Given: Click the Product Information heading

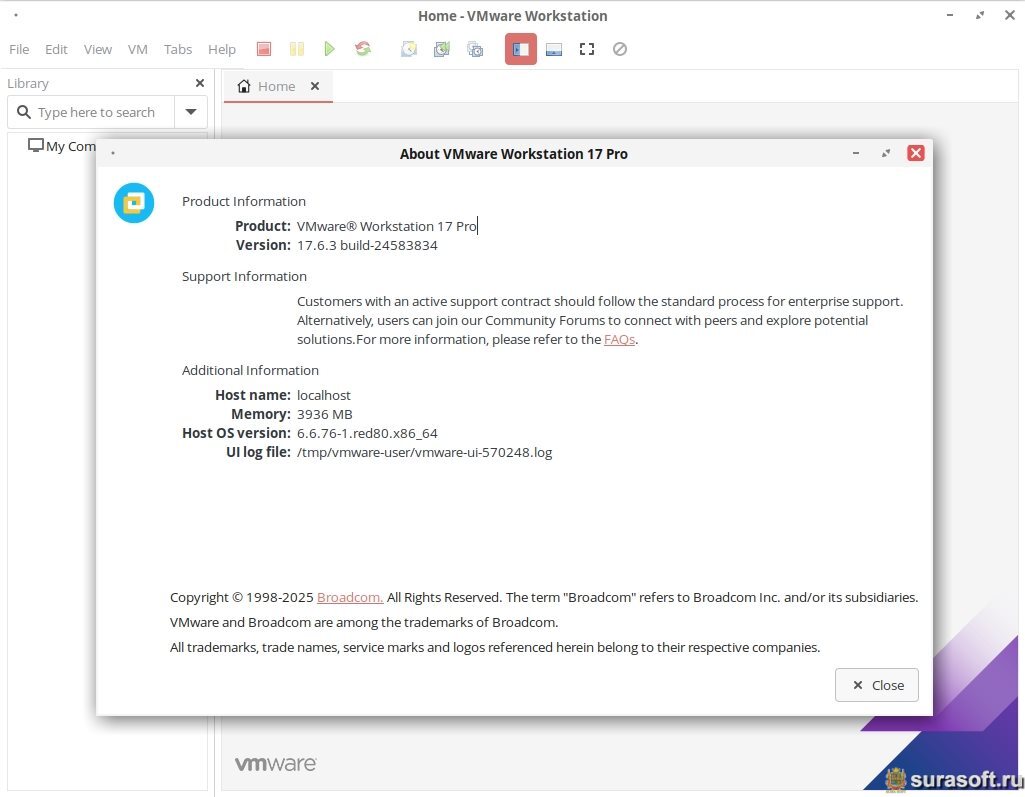Looking at the screenshot, I should 244,201.
